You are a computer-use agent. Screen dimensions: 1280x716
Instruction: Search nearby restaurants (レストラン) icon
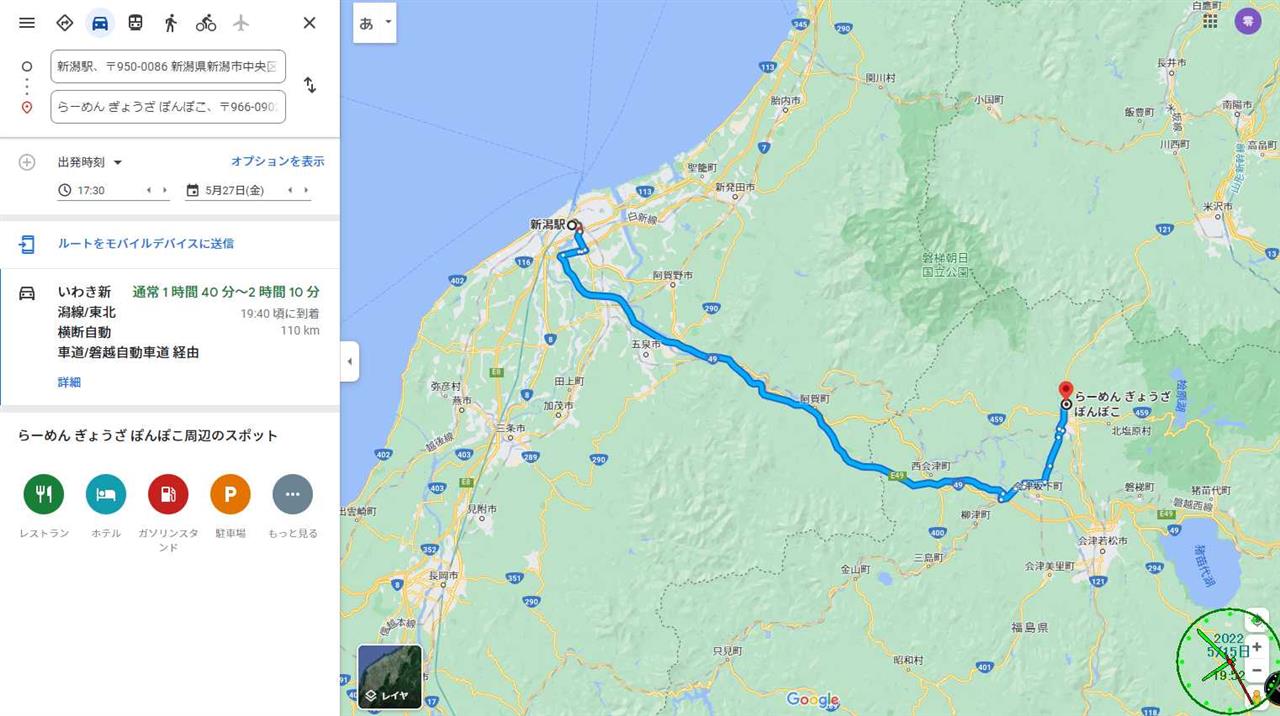point(44,494)
